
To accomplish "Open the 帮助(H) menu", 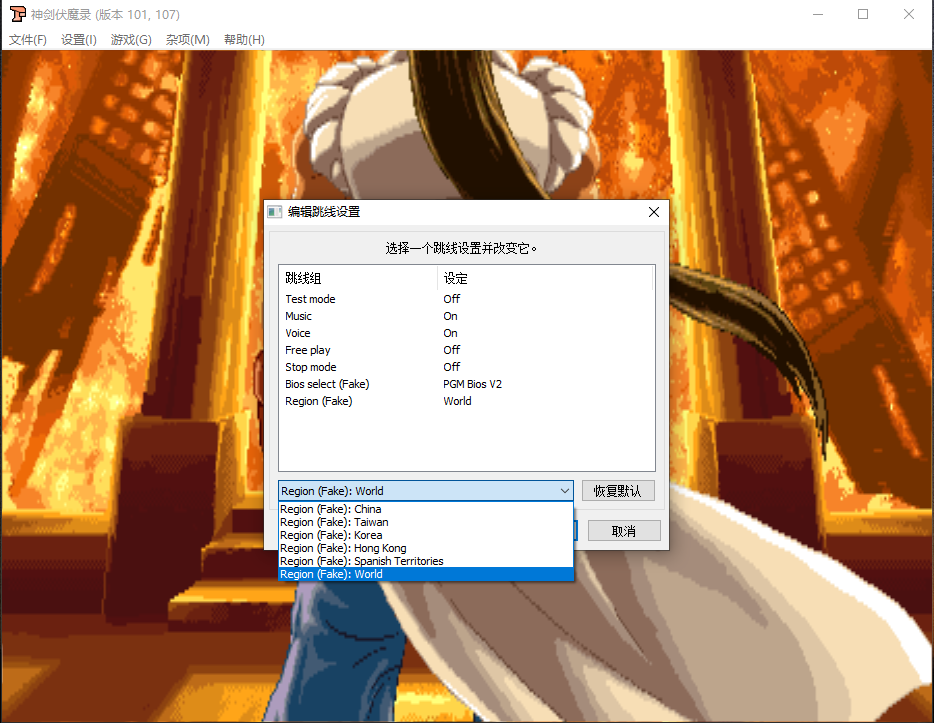I will coord(244,39).
